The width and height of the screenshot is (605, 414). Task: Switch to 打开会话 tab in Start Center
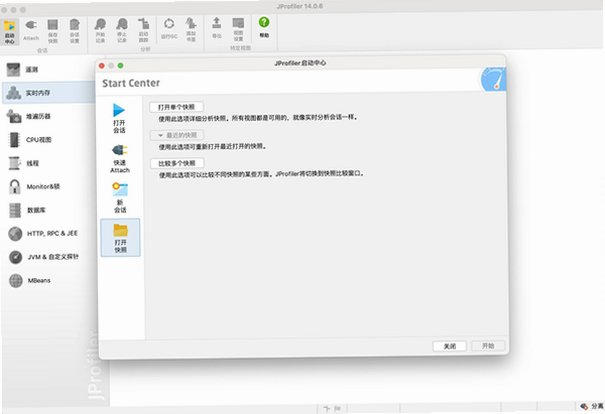[119, 118]
